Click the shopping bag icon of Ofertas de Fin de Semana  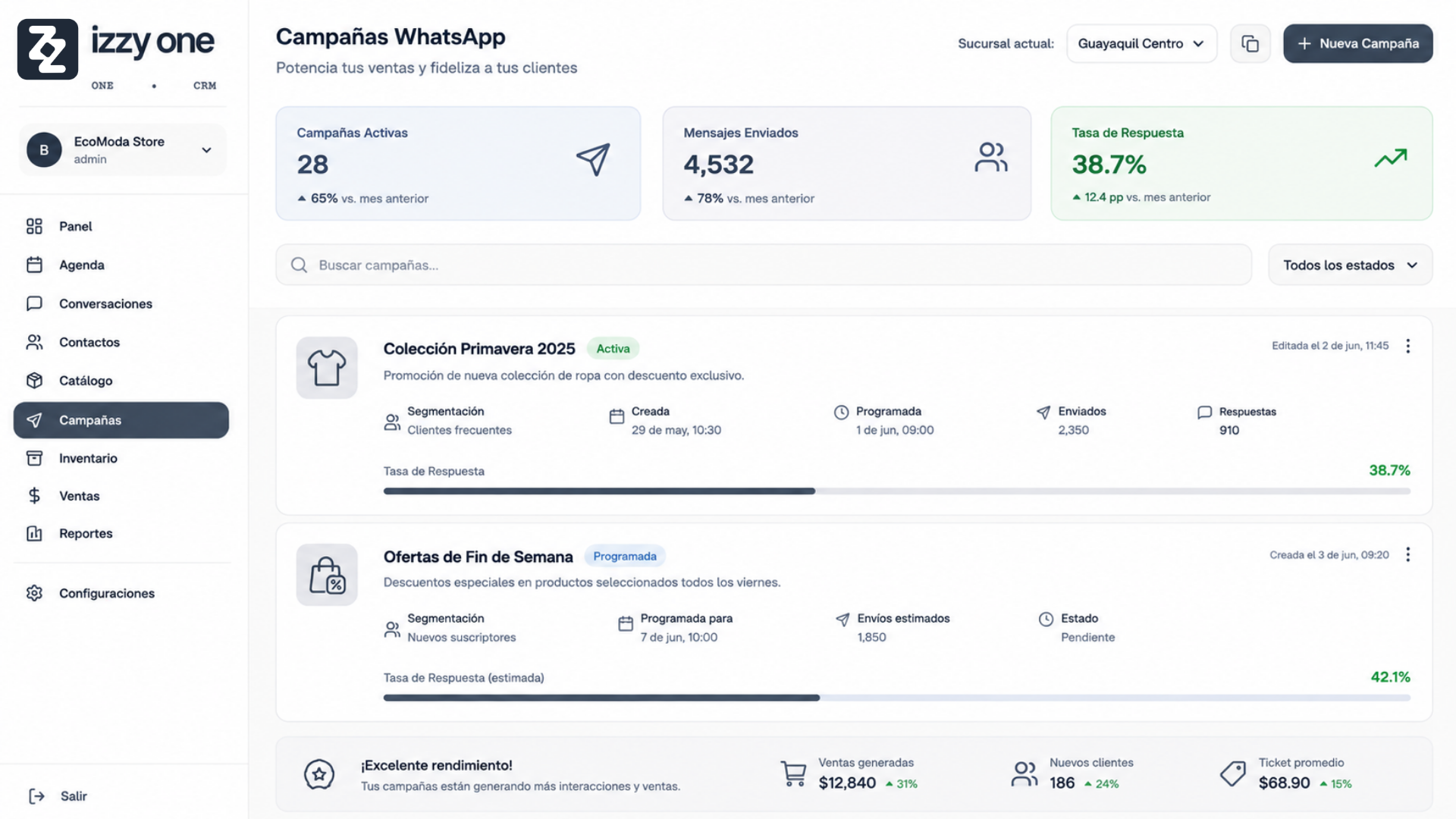click(x=327, y=575)
